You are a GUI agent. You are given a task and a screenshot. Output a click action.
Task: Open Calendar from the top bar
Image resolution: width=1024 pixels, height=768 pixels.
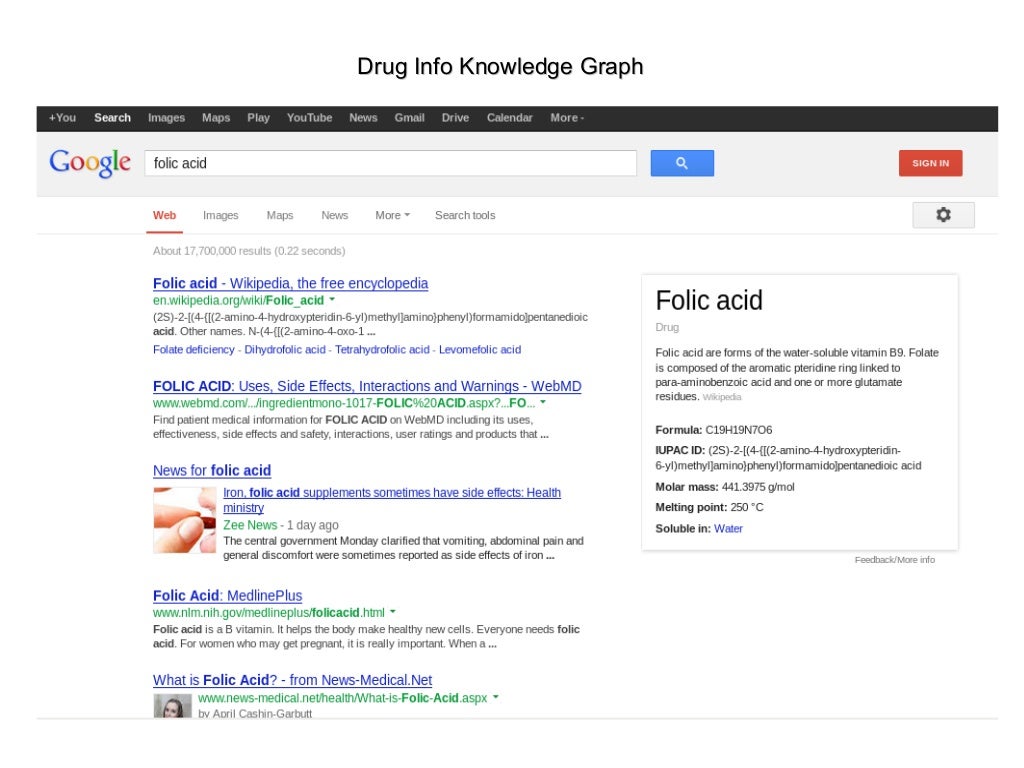(x=509, y=118)
